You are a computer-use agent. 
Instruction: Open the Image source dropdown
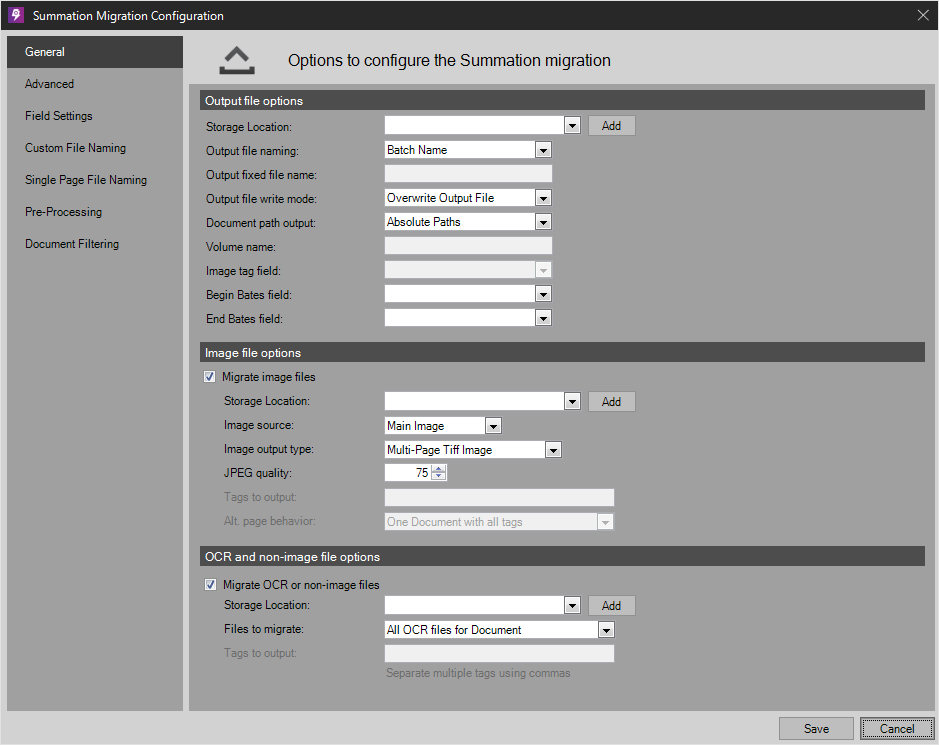click(x=493, y=426)
